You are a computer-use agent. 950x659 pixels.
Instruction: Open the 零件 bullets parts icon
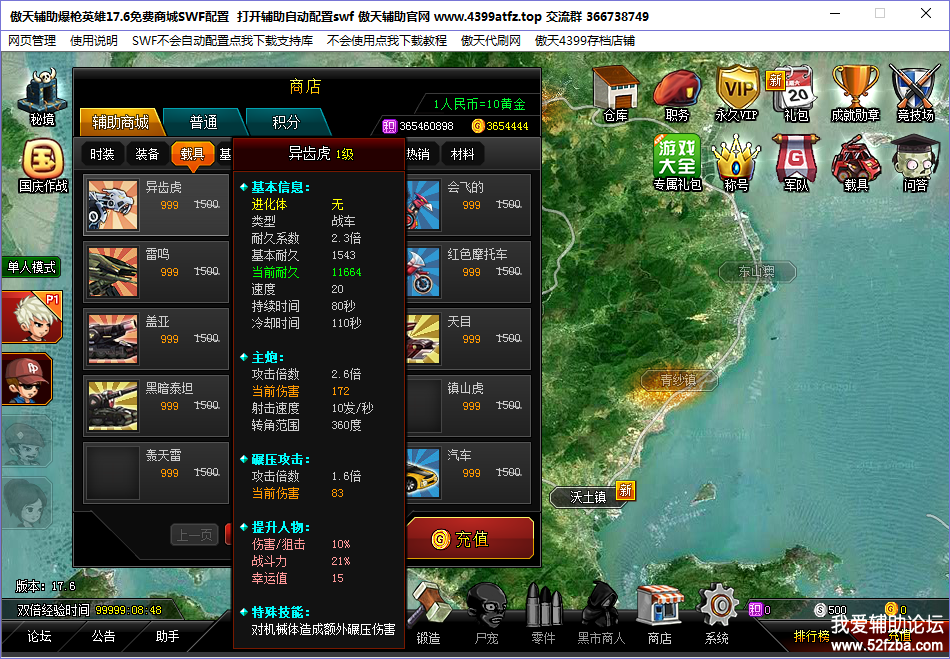(543, 614)
